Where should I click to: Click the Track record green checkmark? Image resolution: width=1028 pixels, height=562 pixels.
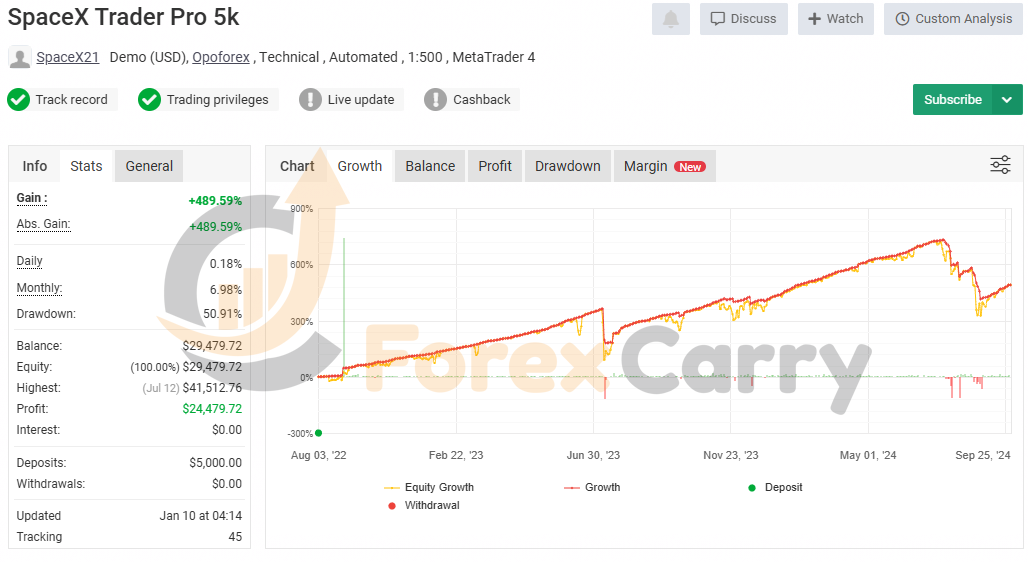18,100
